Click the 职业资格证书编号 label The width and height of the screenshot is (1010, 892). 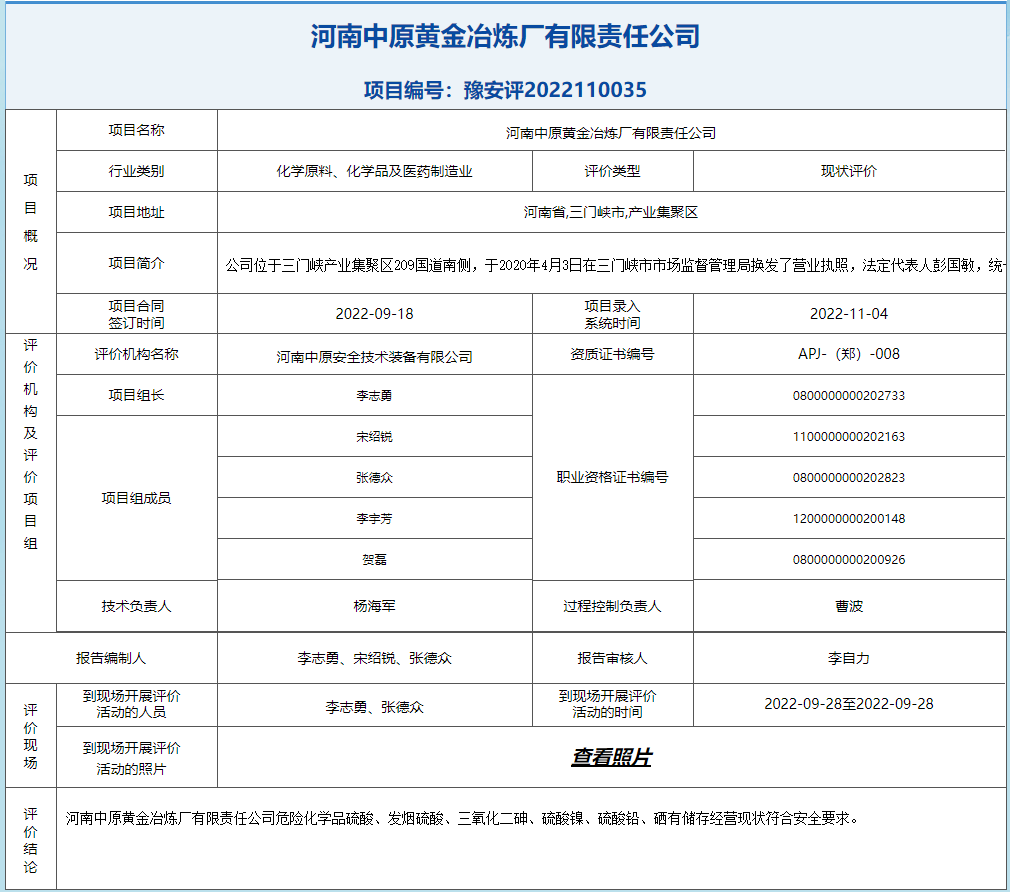[x=613, y=478]
